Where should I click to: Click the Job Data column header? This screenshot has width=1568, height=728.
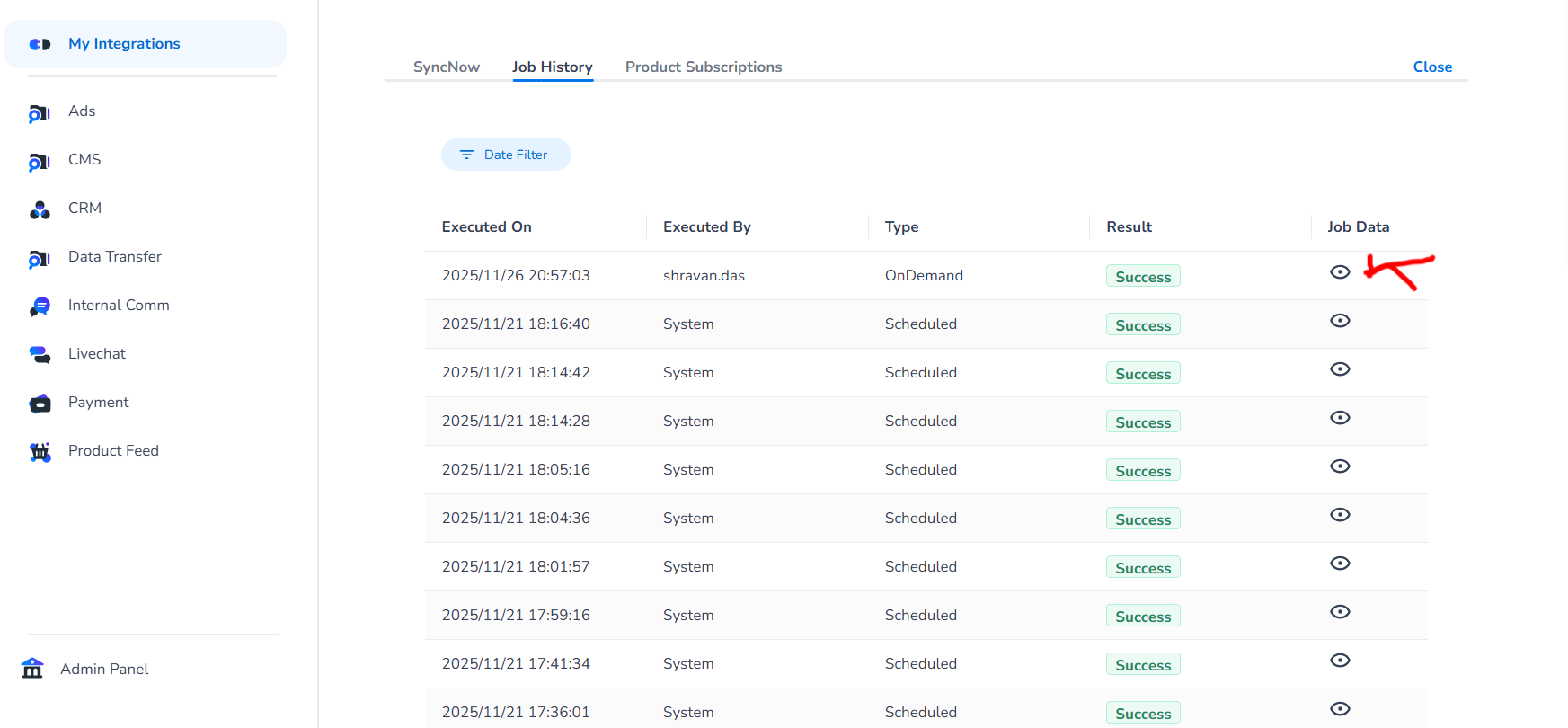1359,226
